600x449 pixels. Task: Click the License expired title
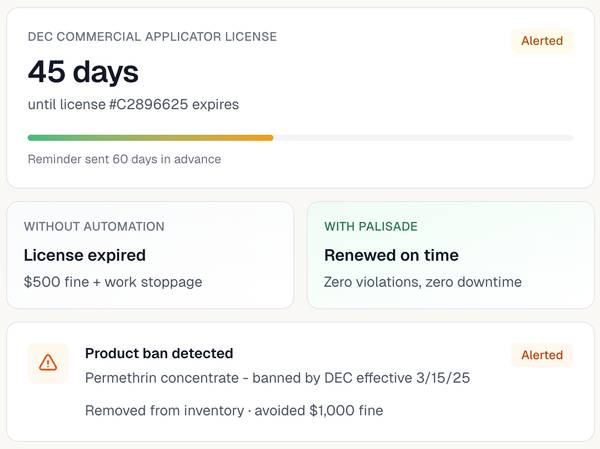[x=85, y=255]
